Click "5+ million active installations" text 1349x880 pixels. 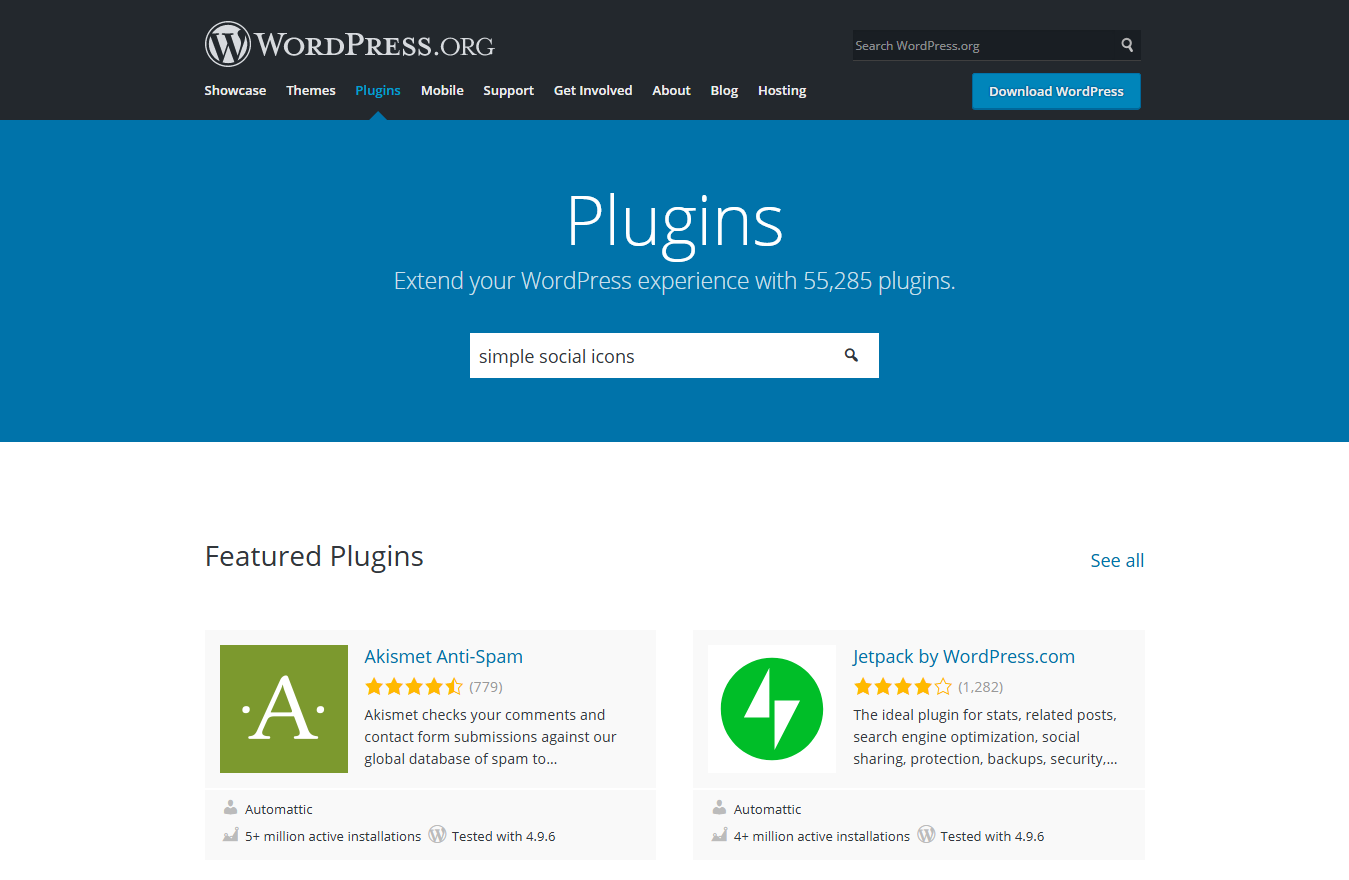pyautogui.click(x=333, y=836)
